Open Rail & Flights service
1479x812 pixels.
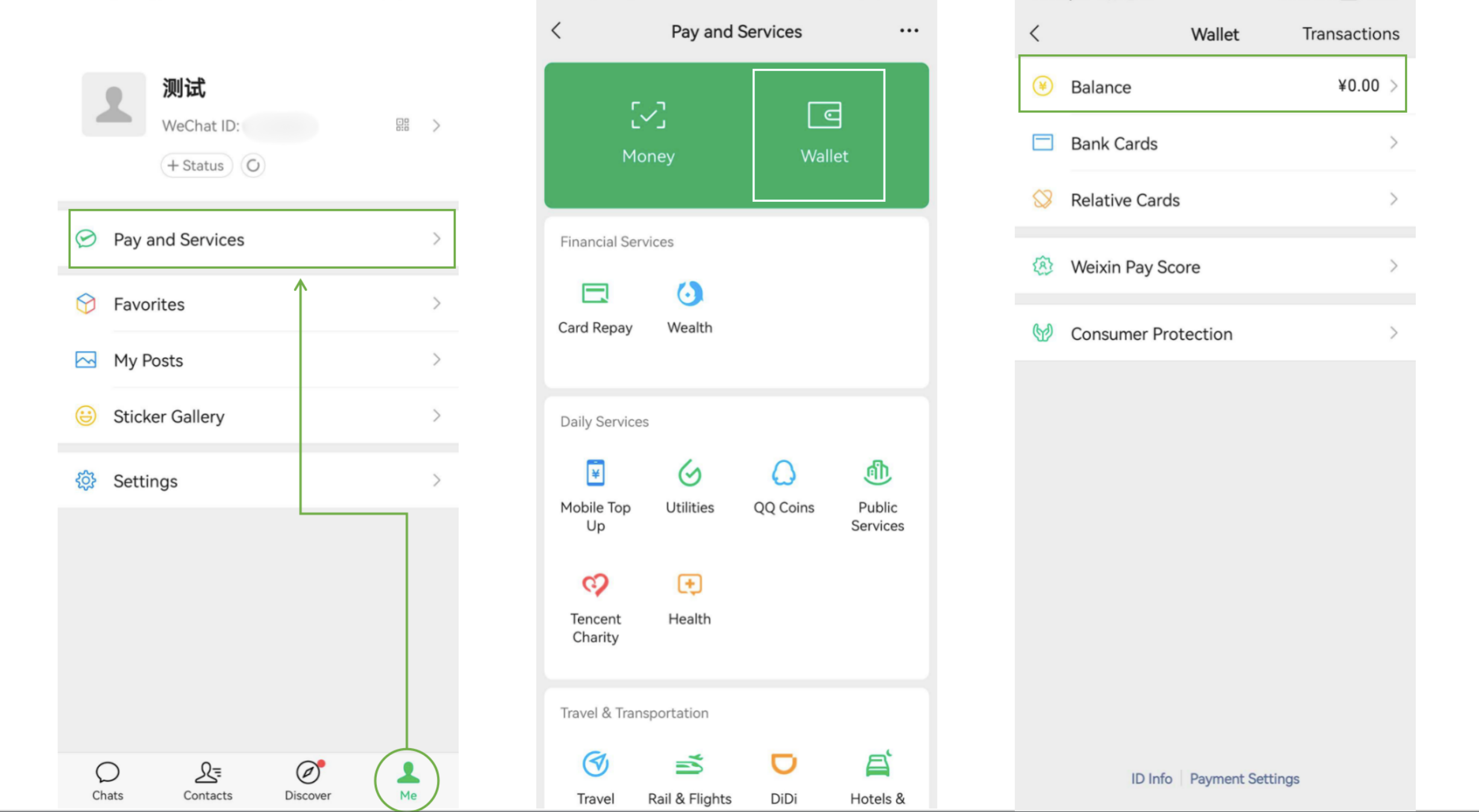[689, 778]
